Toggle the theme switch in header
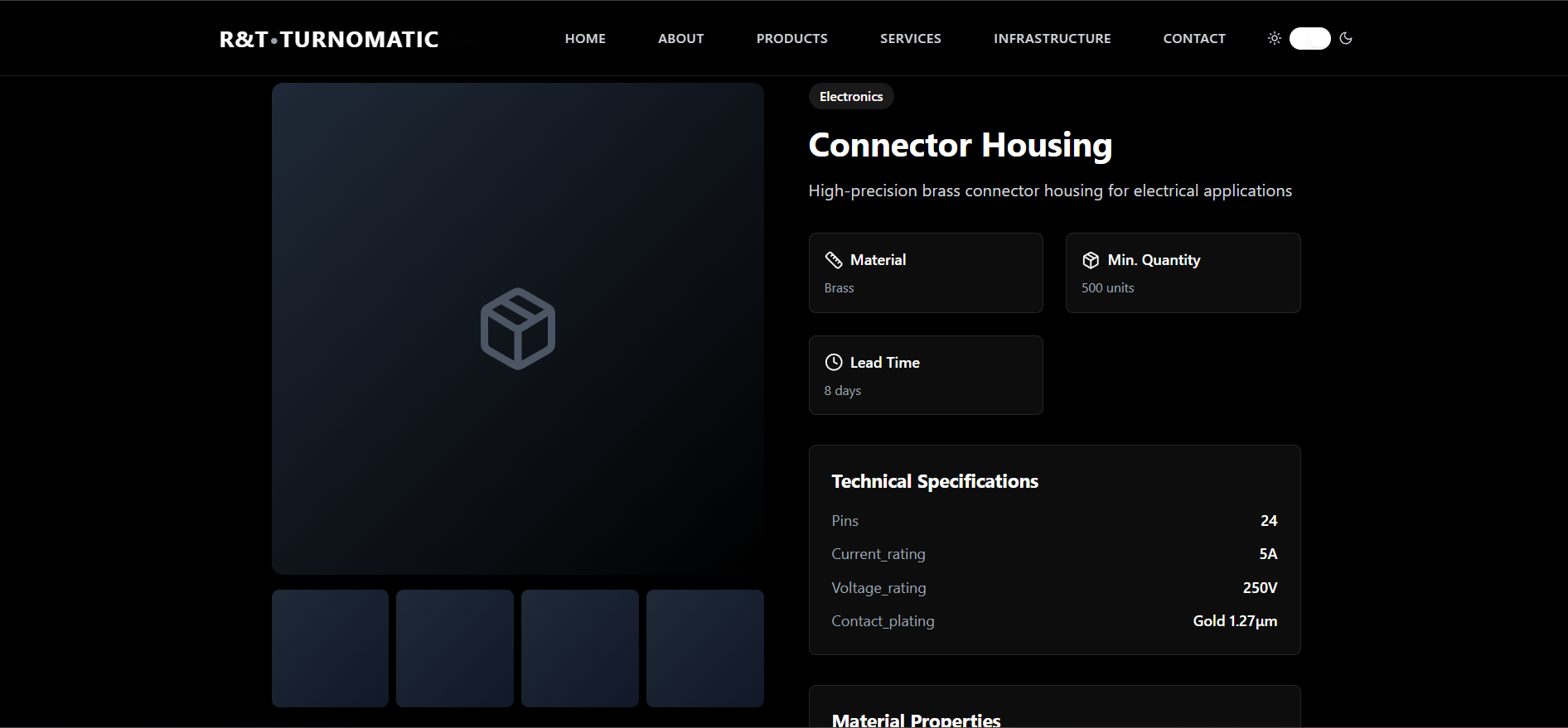 coord(1309,39)
